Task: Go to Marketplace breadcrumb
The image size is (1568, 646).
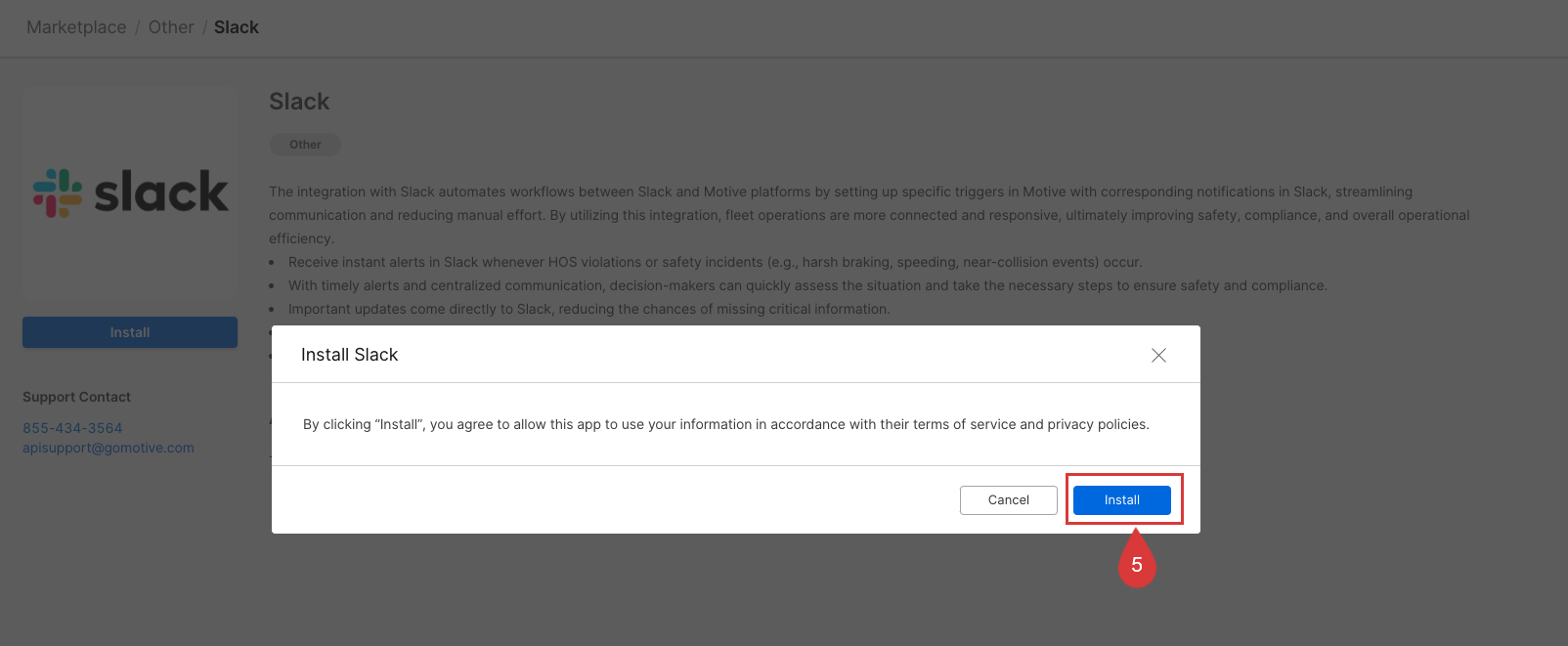Action: 76,27
